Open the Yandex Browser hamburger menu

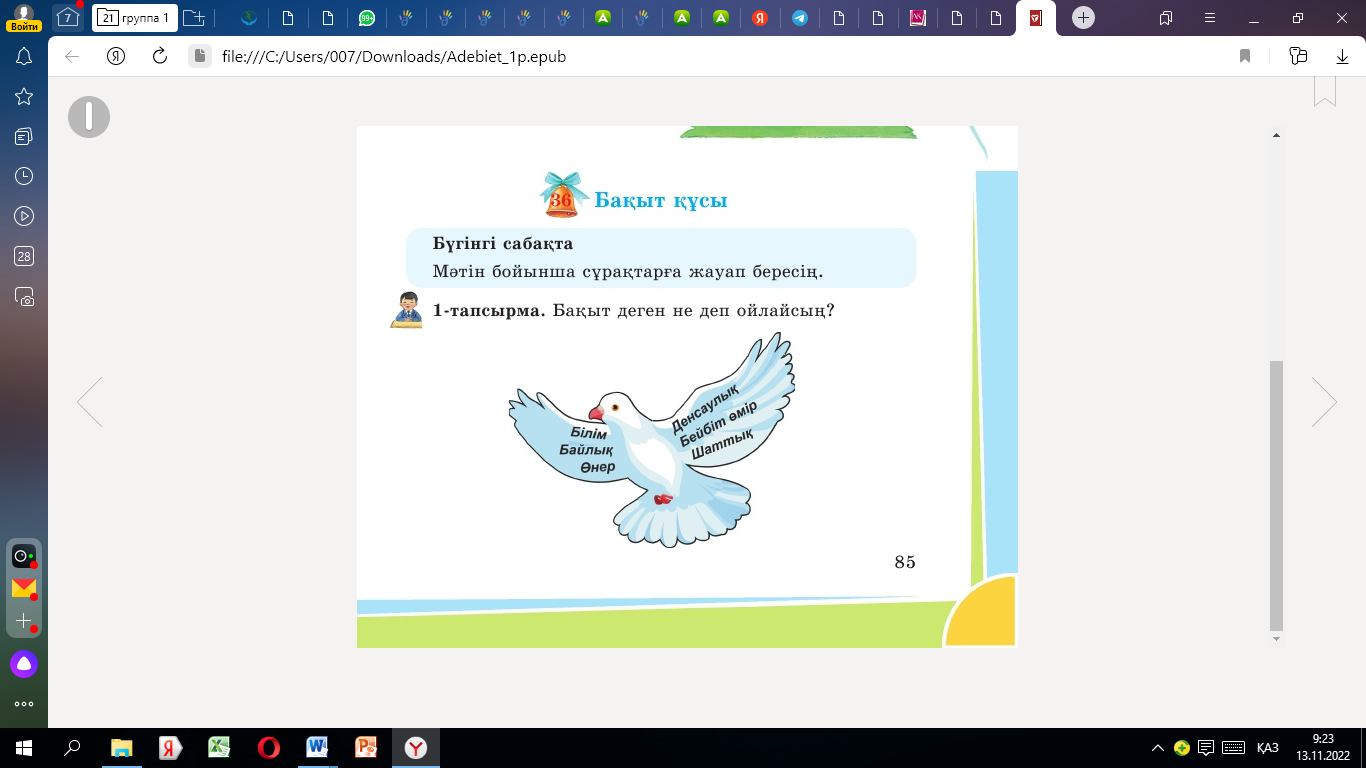coord(1209,18)
